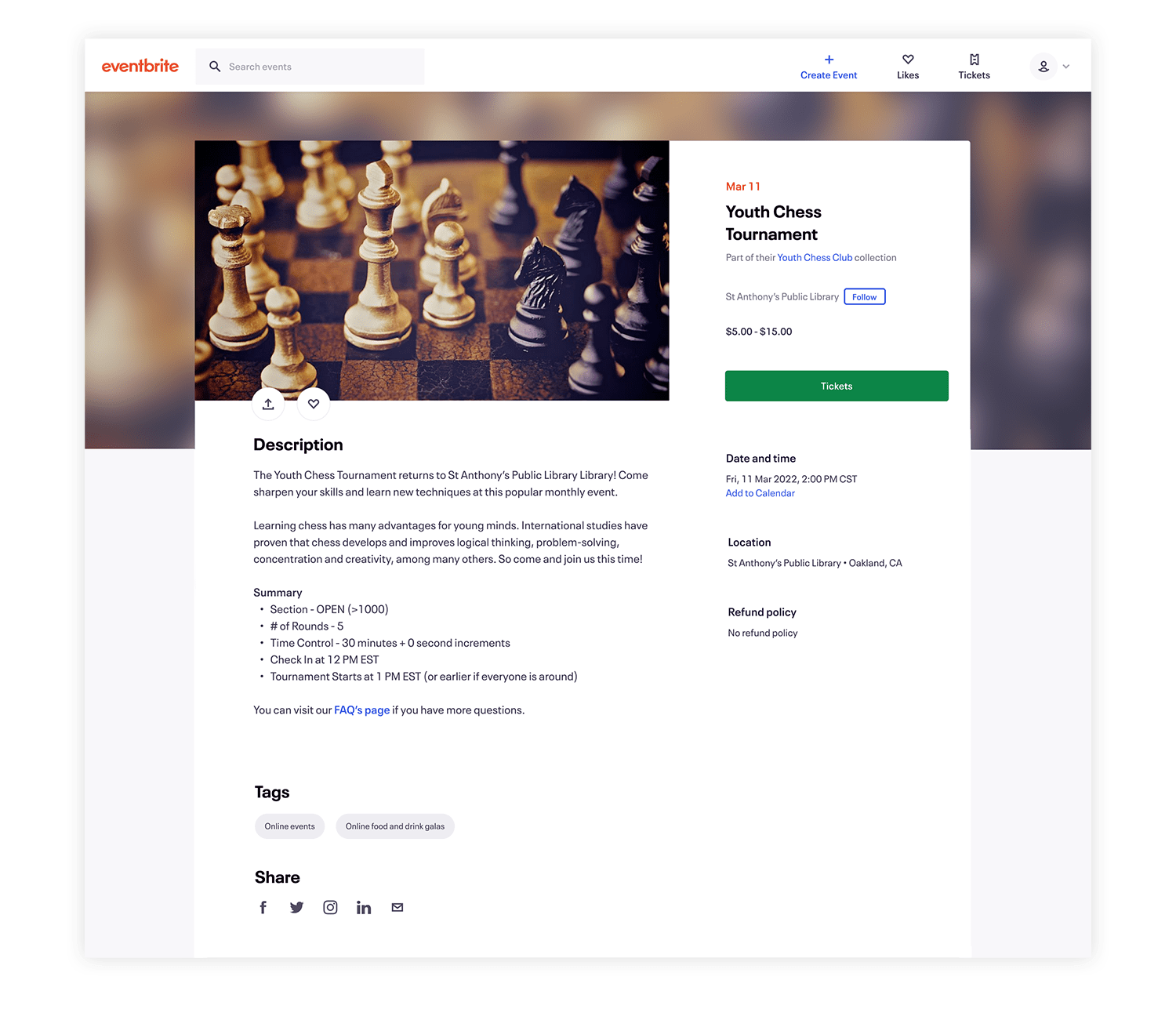Screen dimensions: 1176x1020
Task: Like the event with heart button
Action: pyautogui.click(x=314, y=404)
